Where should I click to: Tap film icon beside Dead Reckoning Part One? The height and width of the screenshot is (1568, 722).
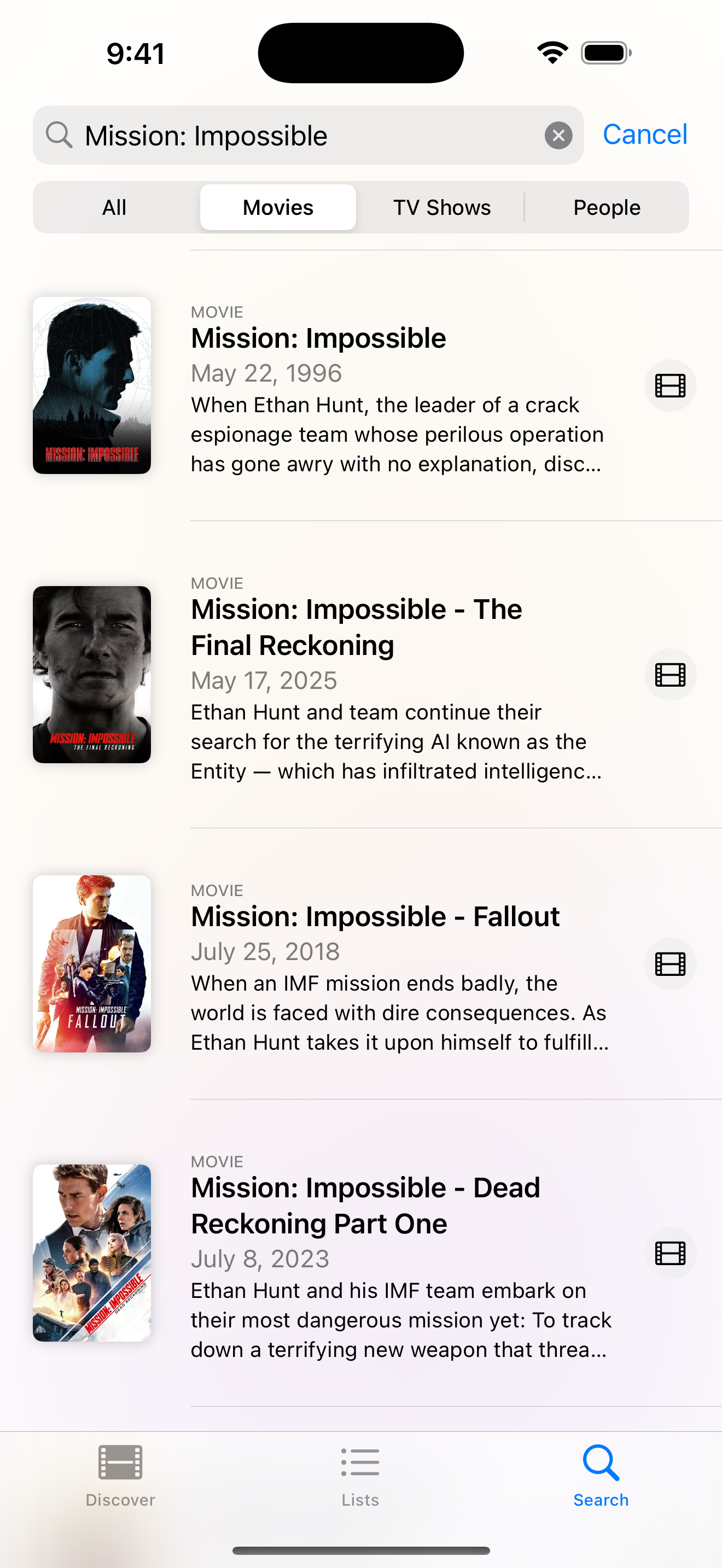coord(670,1253)
